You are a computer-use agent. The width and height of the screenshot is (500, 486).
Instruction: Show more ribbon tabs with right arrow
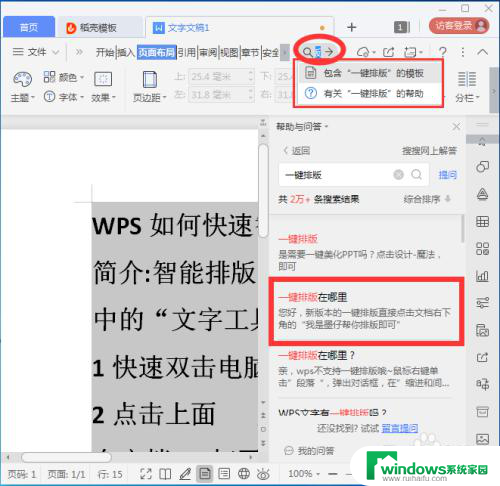click(x=285, y=52)
